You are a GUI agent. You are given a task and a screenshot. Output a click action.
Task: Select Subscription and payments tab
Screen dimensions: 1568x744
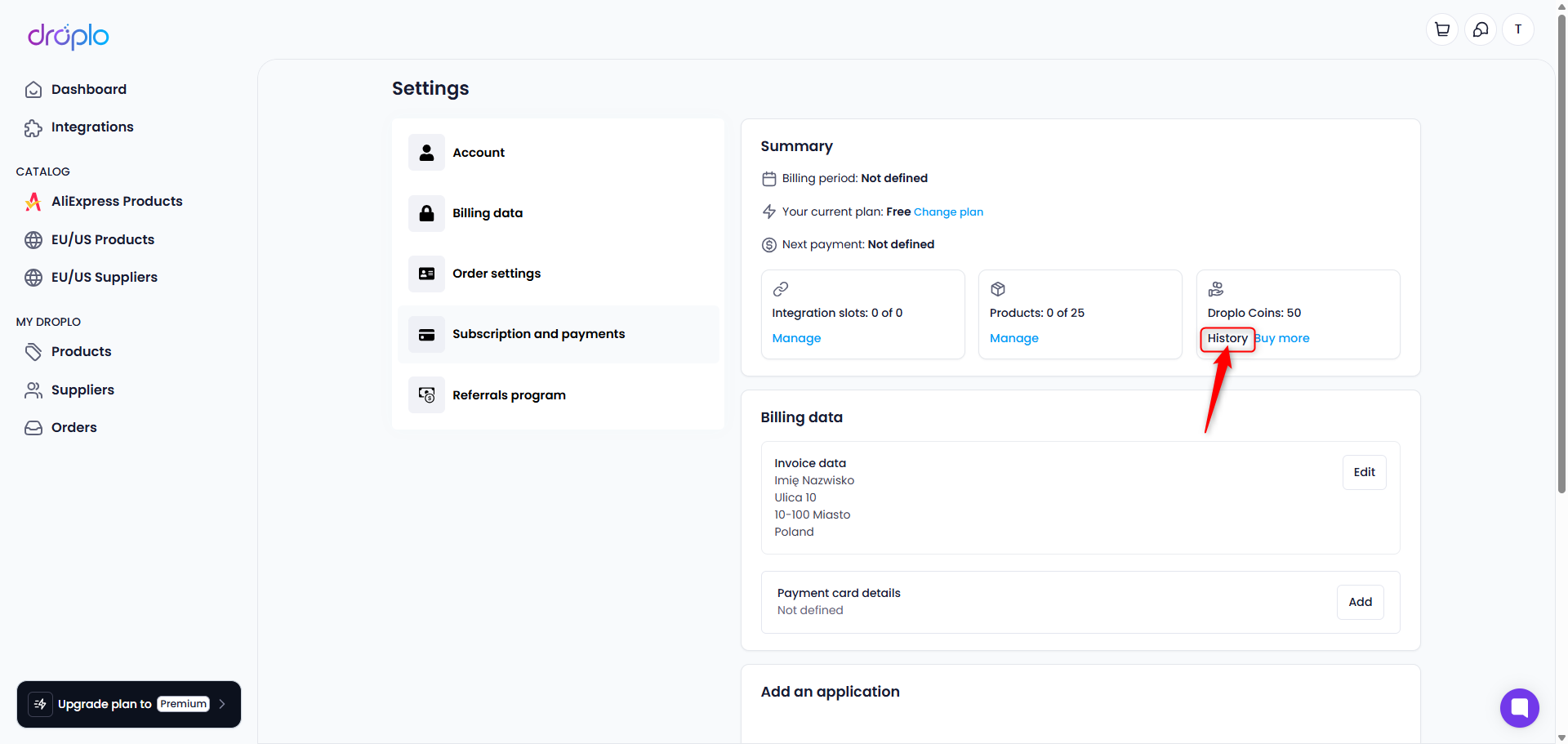point(558,335)
